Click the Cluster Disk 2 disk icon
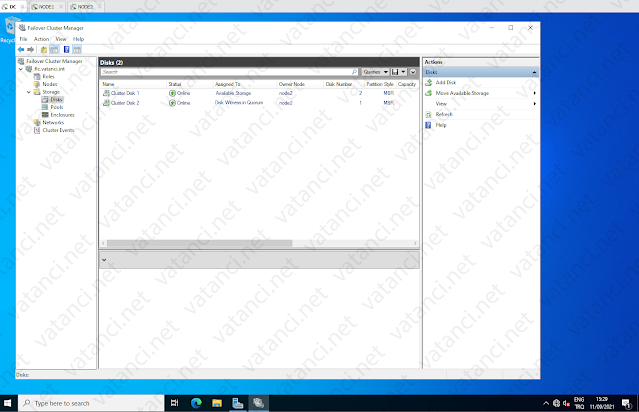This screenshot has height=412, width=639. pos(106,103)
